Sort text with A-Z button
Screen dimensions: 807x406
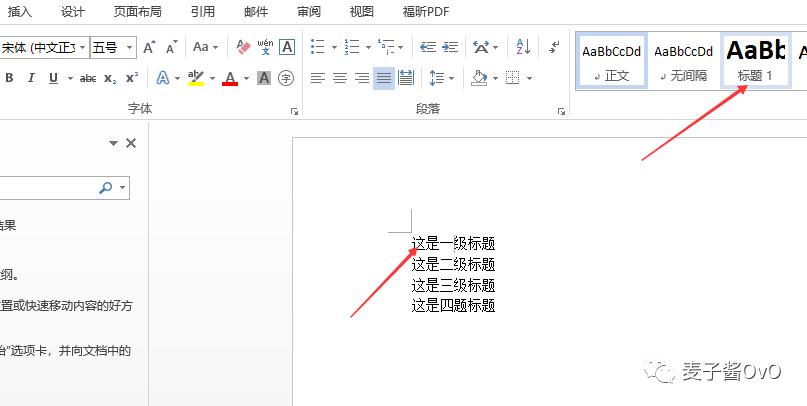coord(523,47)
